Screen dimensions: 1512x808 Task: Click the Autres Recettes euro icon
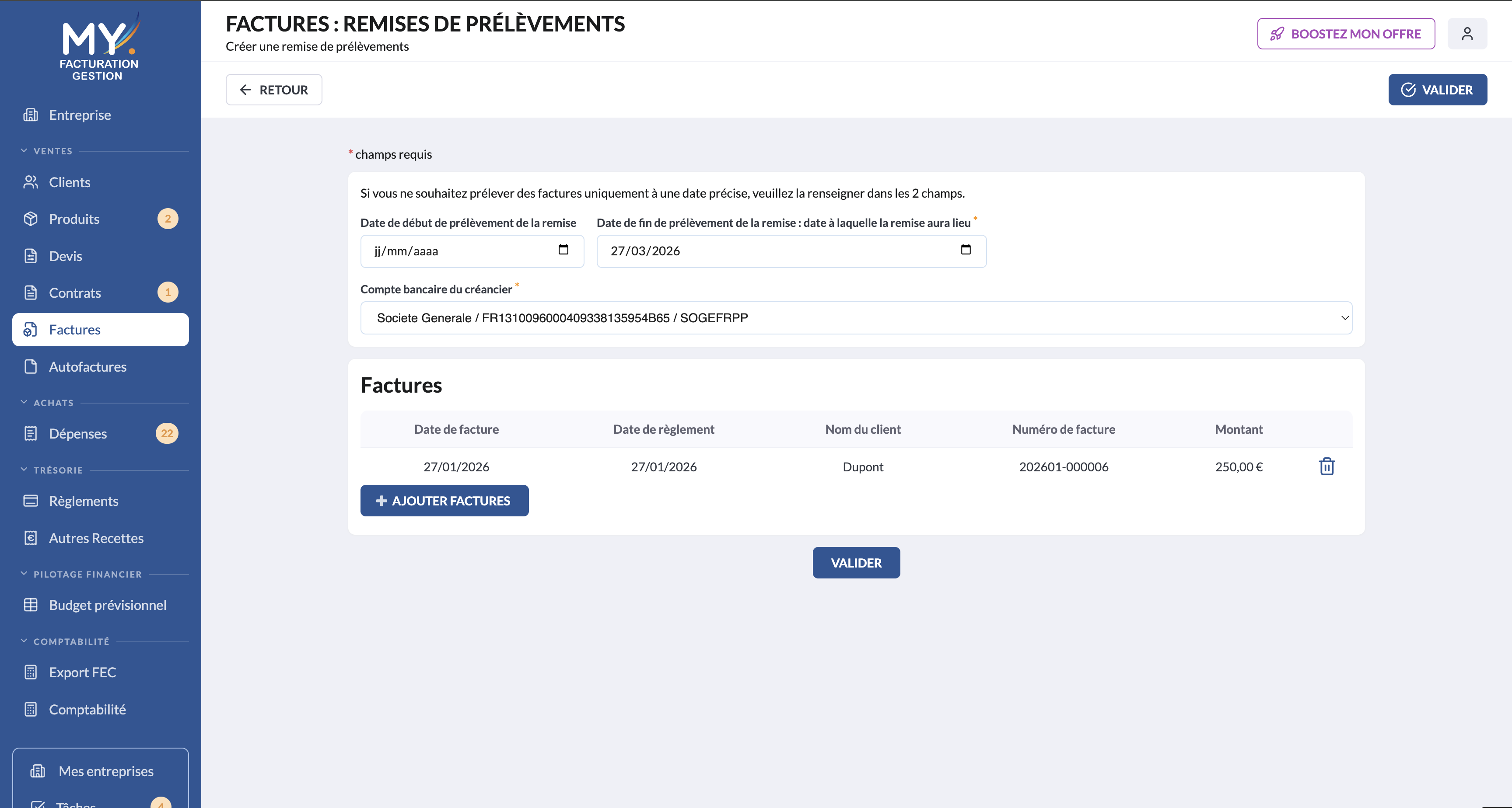point(31,538)
